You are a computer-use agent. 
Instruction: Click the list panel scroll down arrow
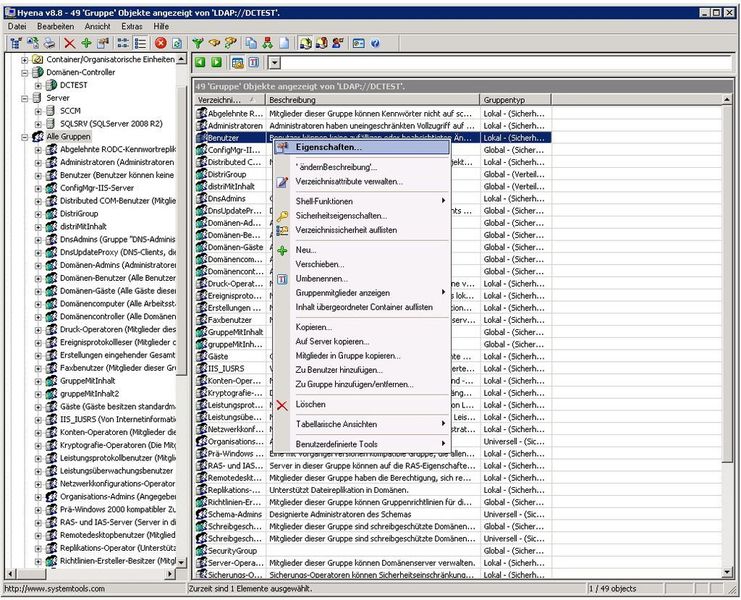(727, 573)
